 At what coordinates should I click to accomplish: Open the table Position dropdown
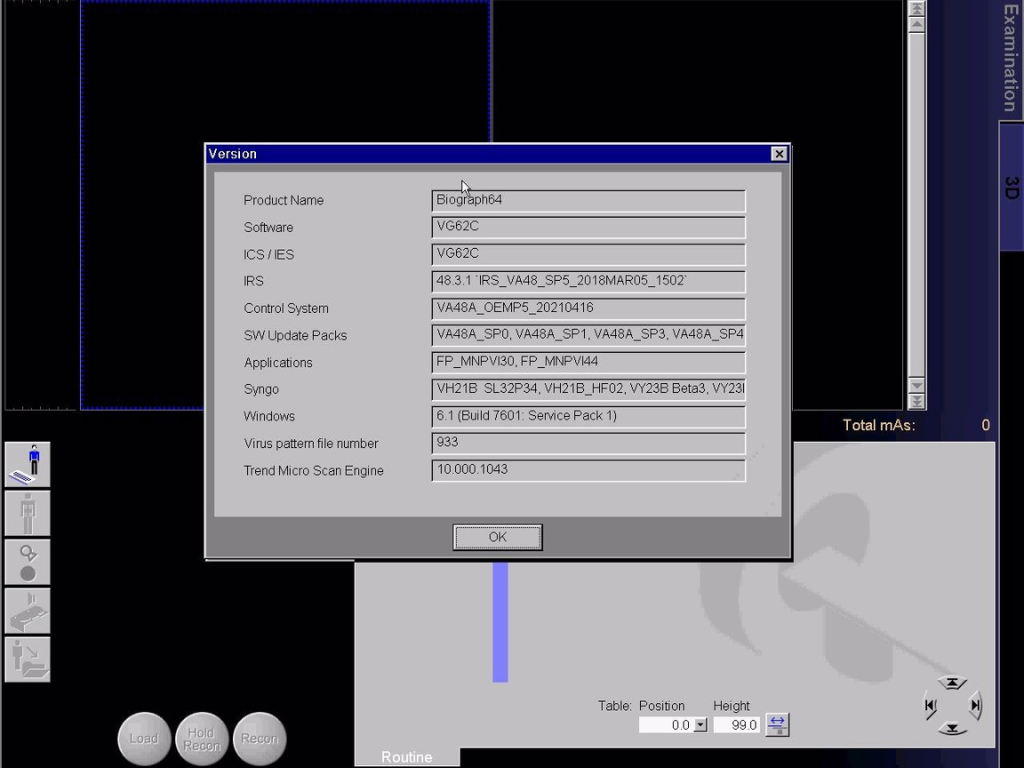click(700, 725)
